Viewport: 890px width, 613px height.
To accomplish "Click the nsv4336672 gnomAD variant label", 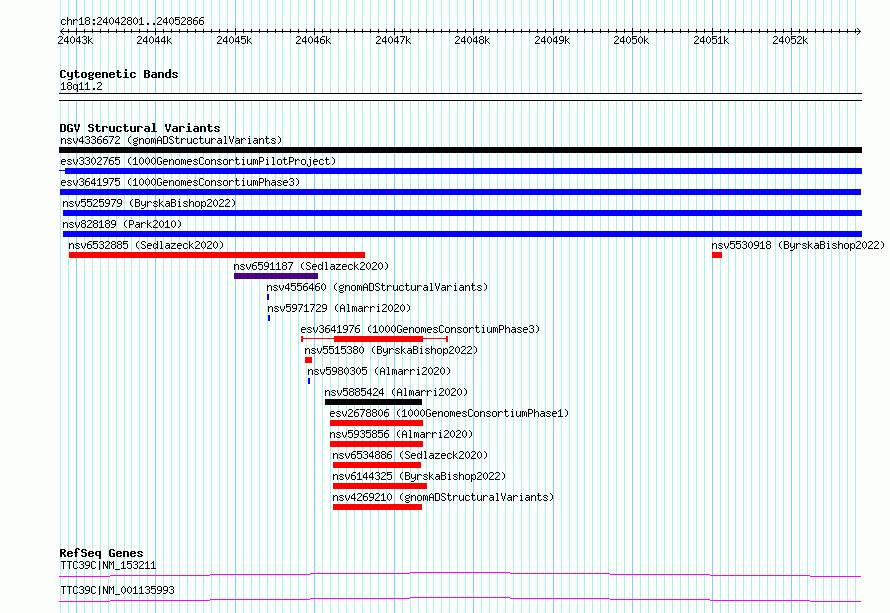I will (x=171, y=140).
